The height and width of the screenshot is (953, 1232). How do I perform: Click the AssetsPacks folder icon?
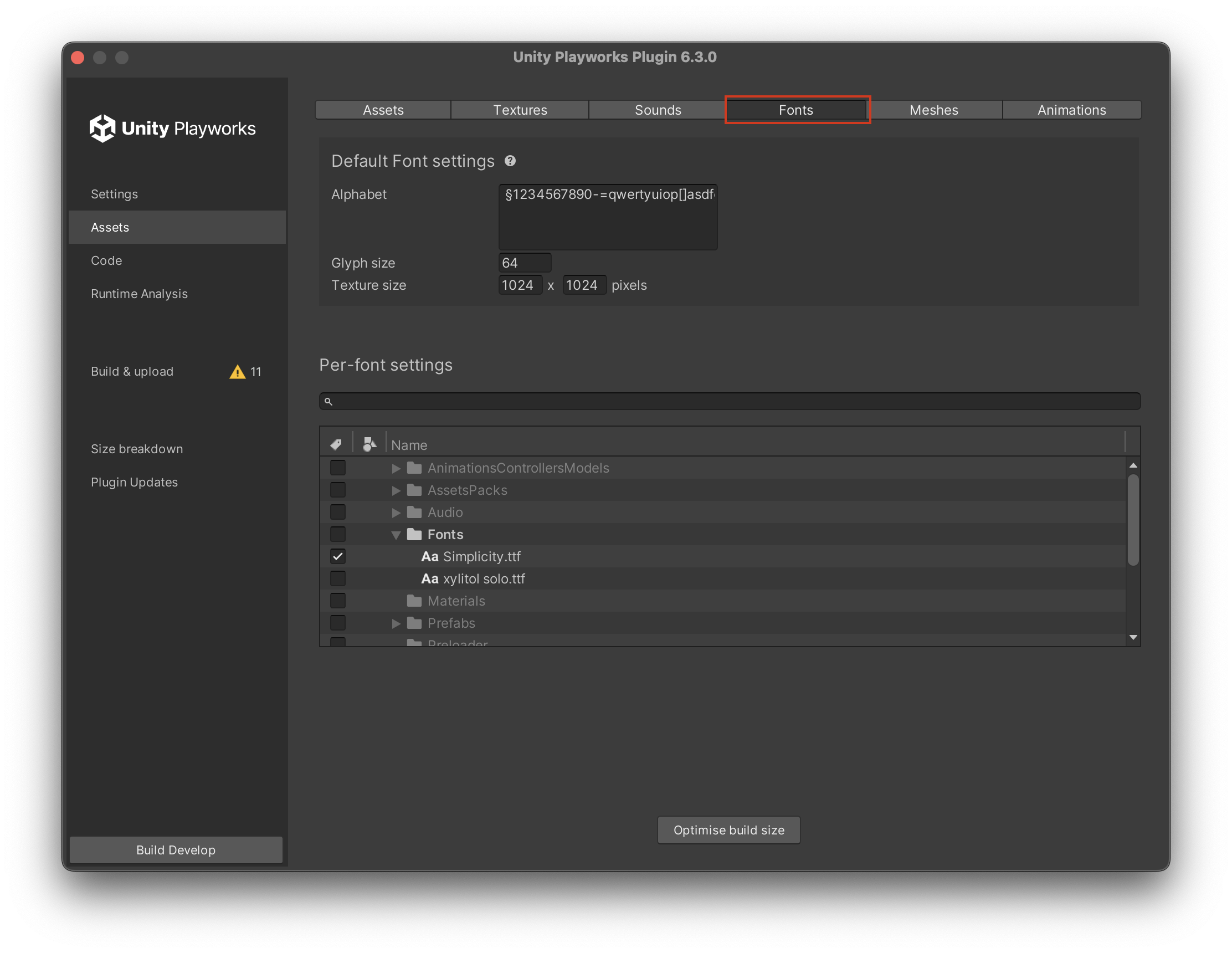coord(414,490)
